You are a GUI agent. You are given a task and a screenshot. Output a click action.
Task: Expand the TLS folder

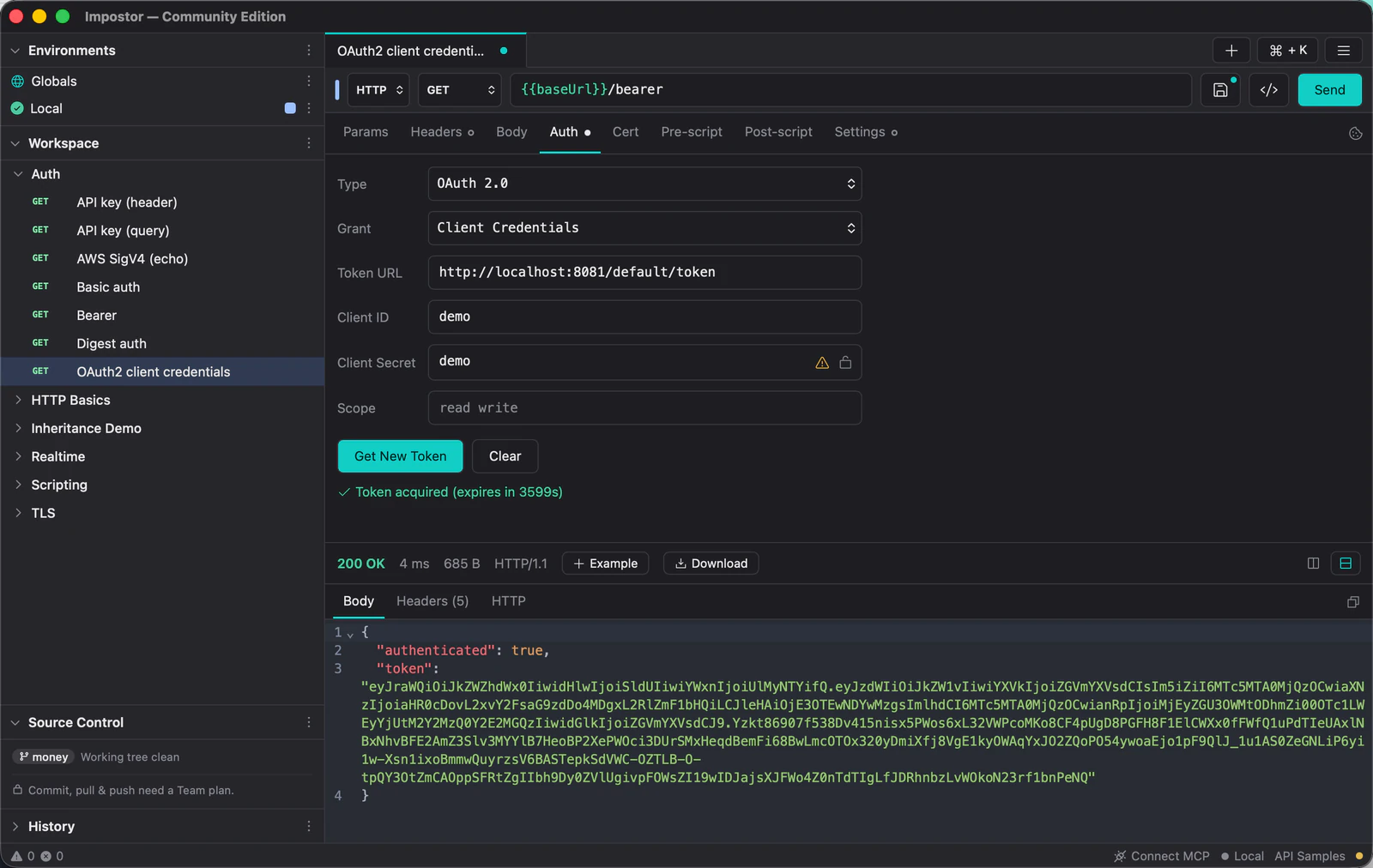(18, 513)
